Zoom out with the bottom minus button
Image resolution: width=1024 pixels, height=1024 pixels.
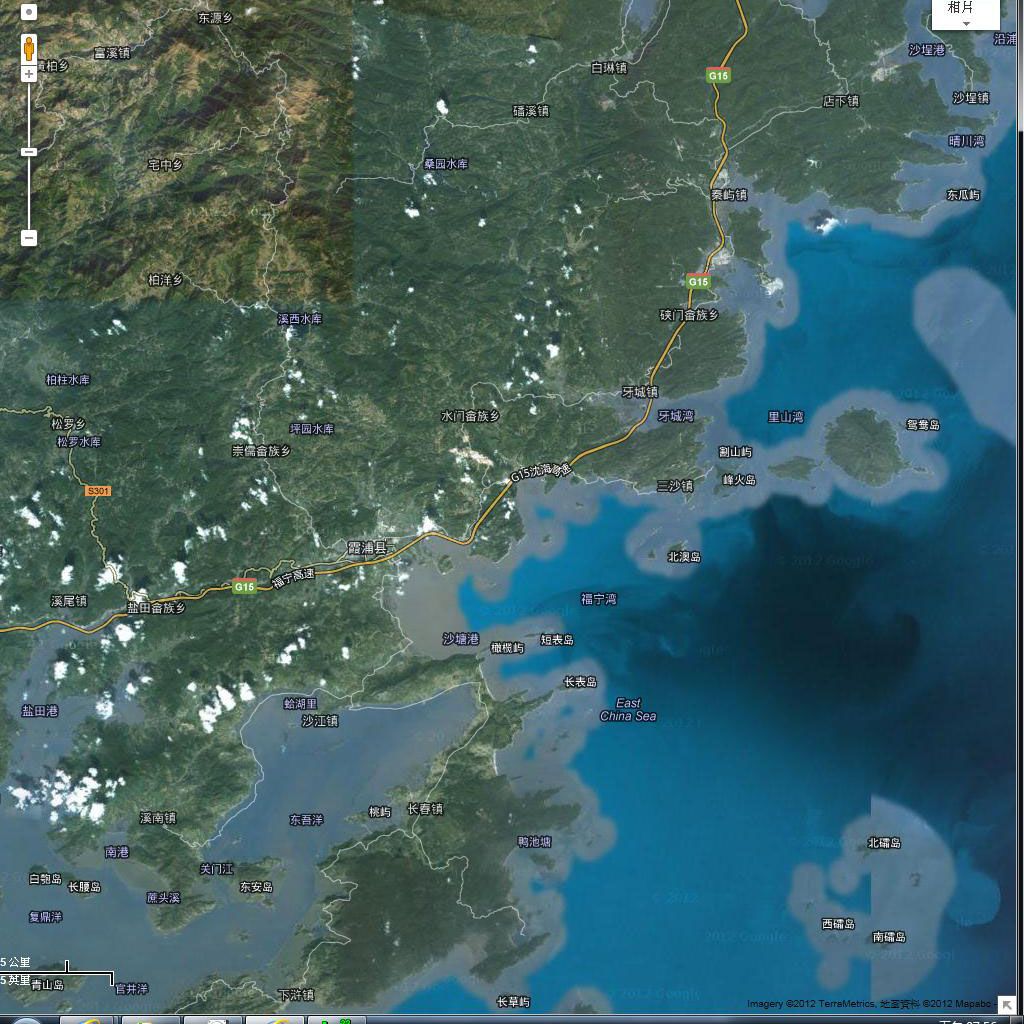click(x=29, y=238)
